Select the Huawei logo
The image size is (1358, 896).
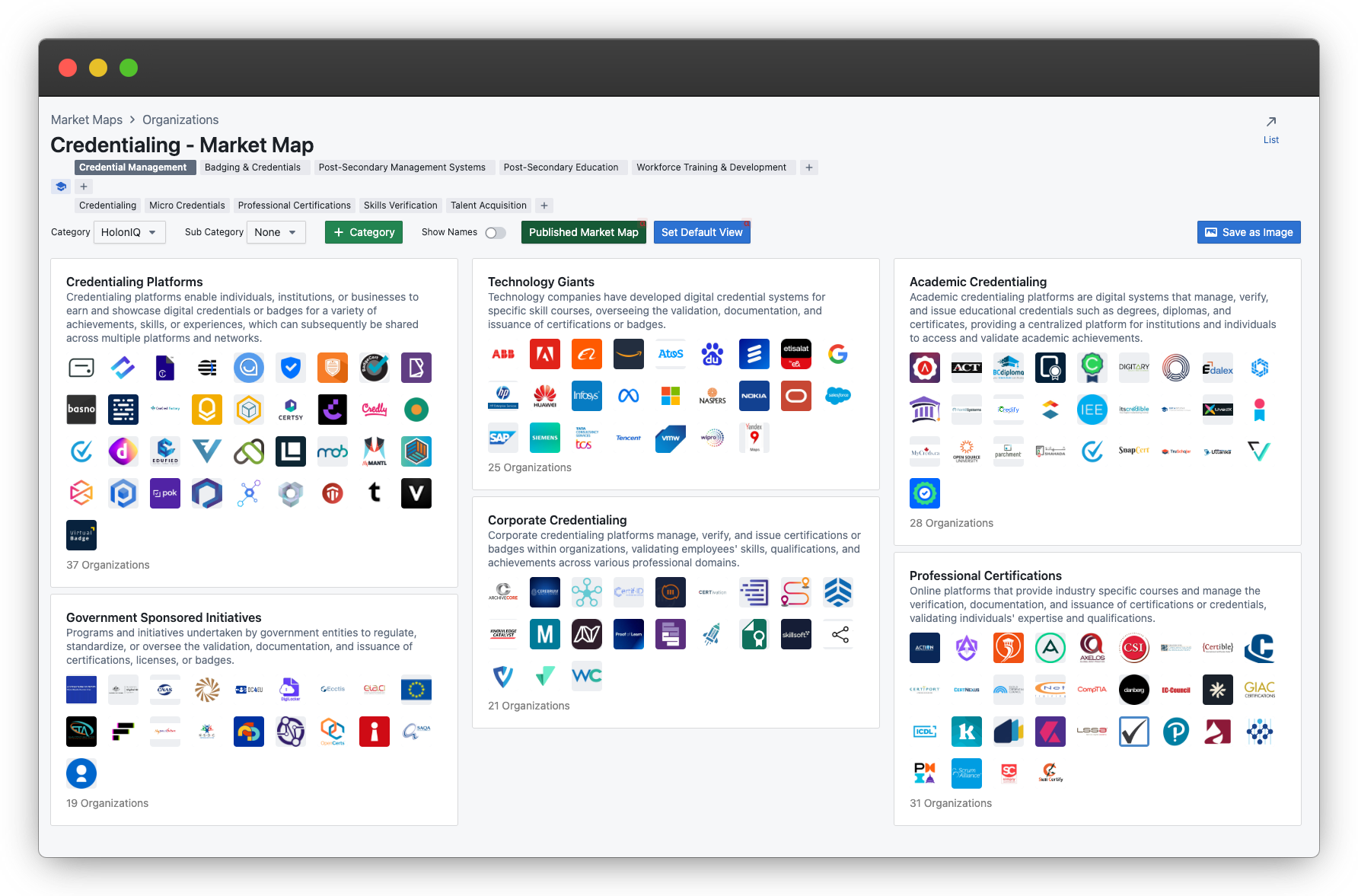tap(545, 396)
